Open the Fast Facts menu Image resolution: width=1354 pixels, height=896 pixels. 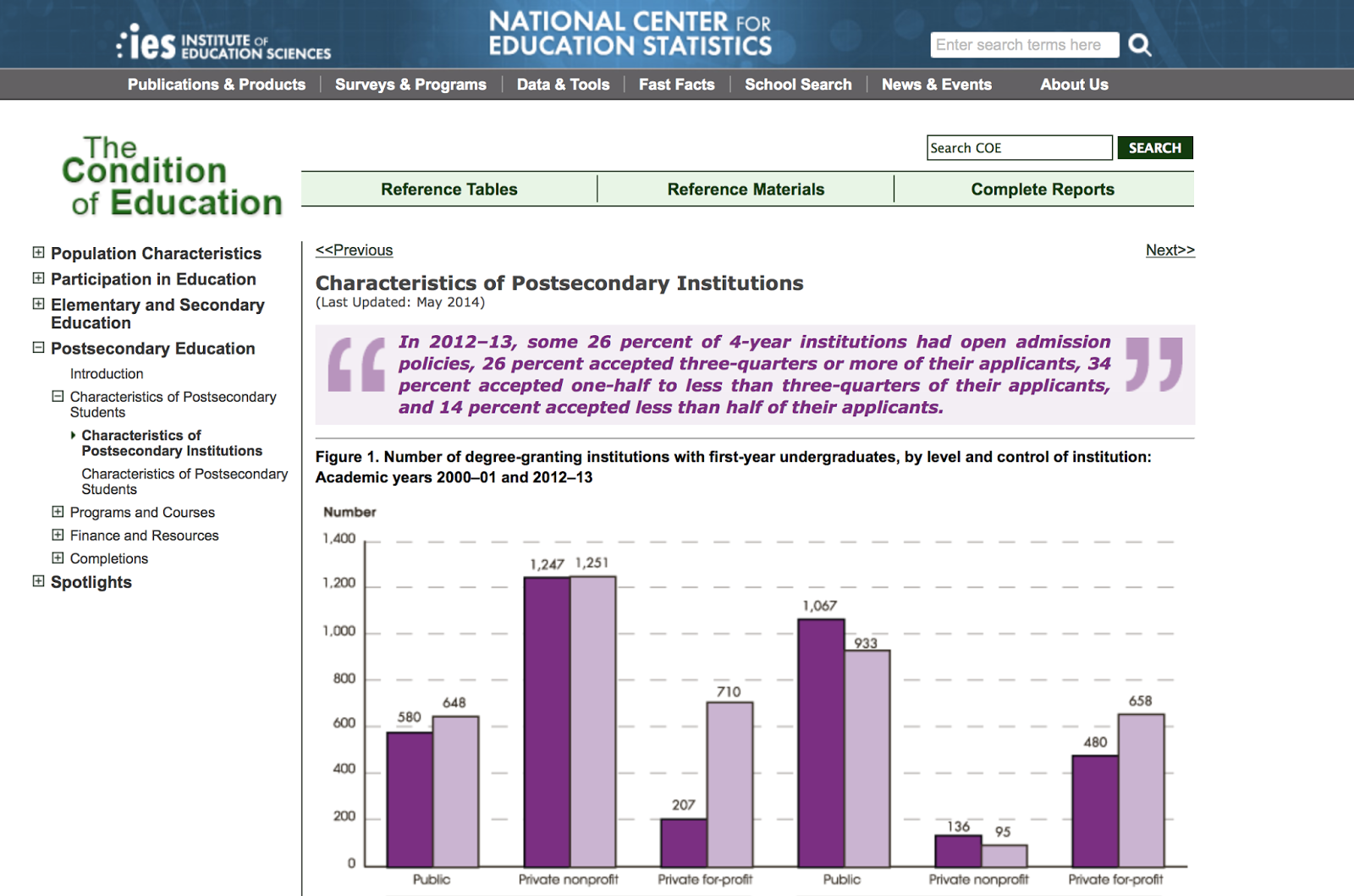coord(677,85)
